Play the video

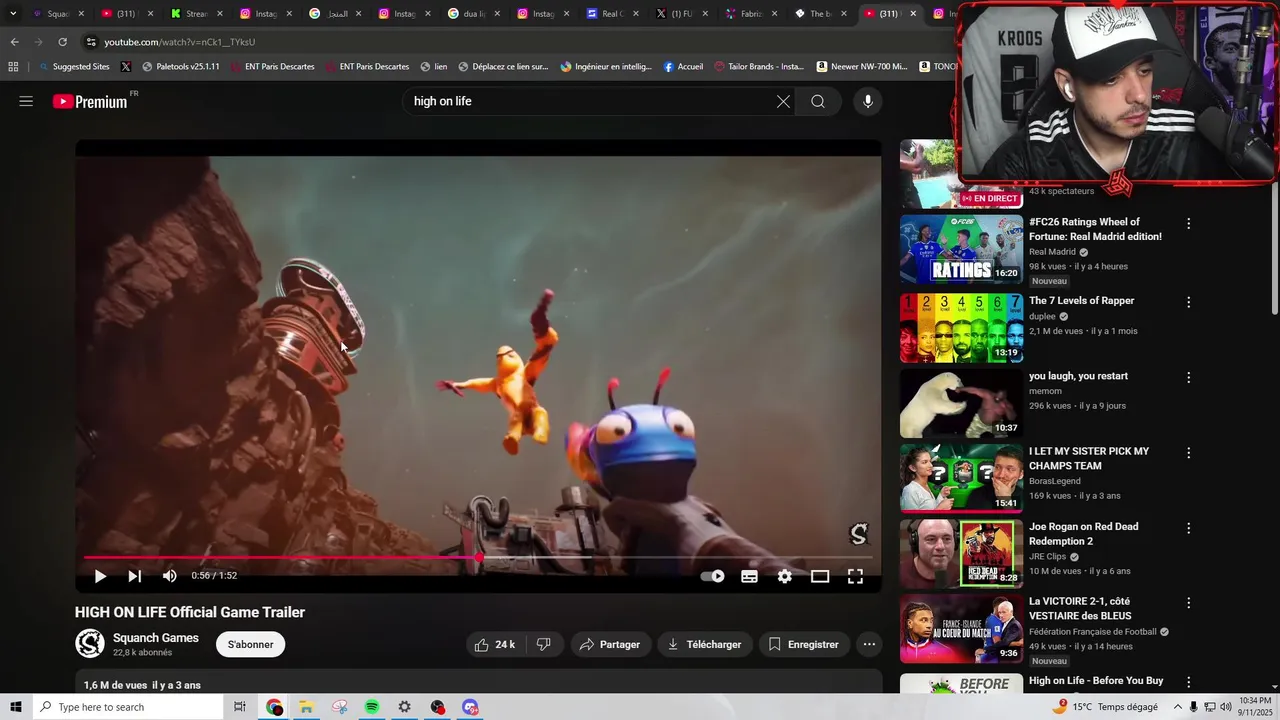pyautogui.click(x=100, y=576)
